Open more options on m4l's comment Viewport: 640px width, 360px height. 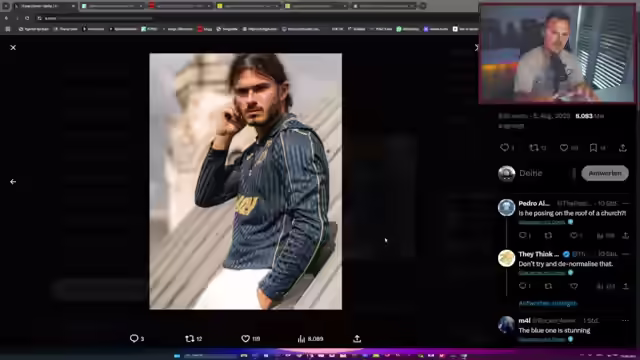(625, 321)
